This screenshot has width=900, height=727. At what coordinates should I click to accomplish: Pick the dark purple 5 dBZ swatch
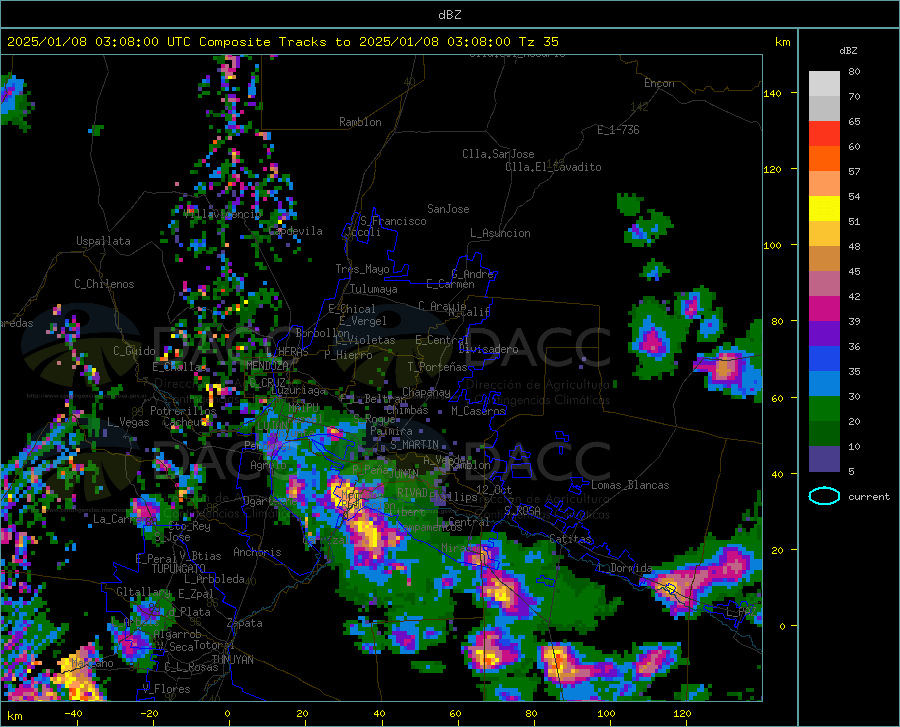(x=824, y=458)
